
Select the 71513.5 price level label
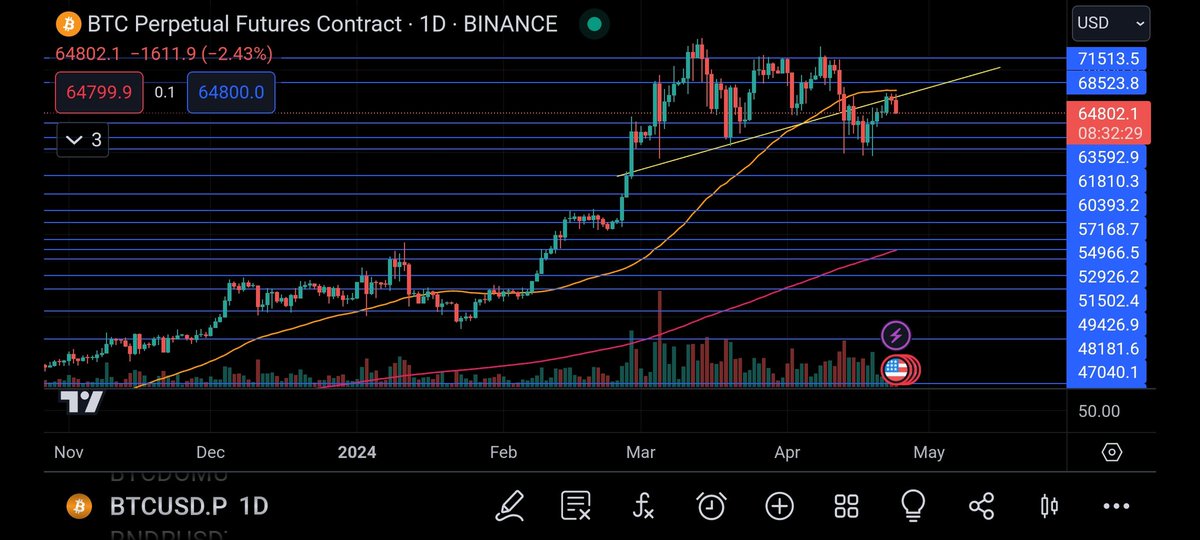[1107, 59]
